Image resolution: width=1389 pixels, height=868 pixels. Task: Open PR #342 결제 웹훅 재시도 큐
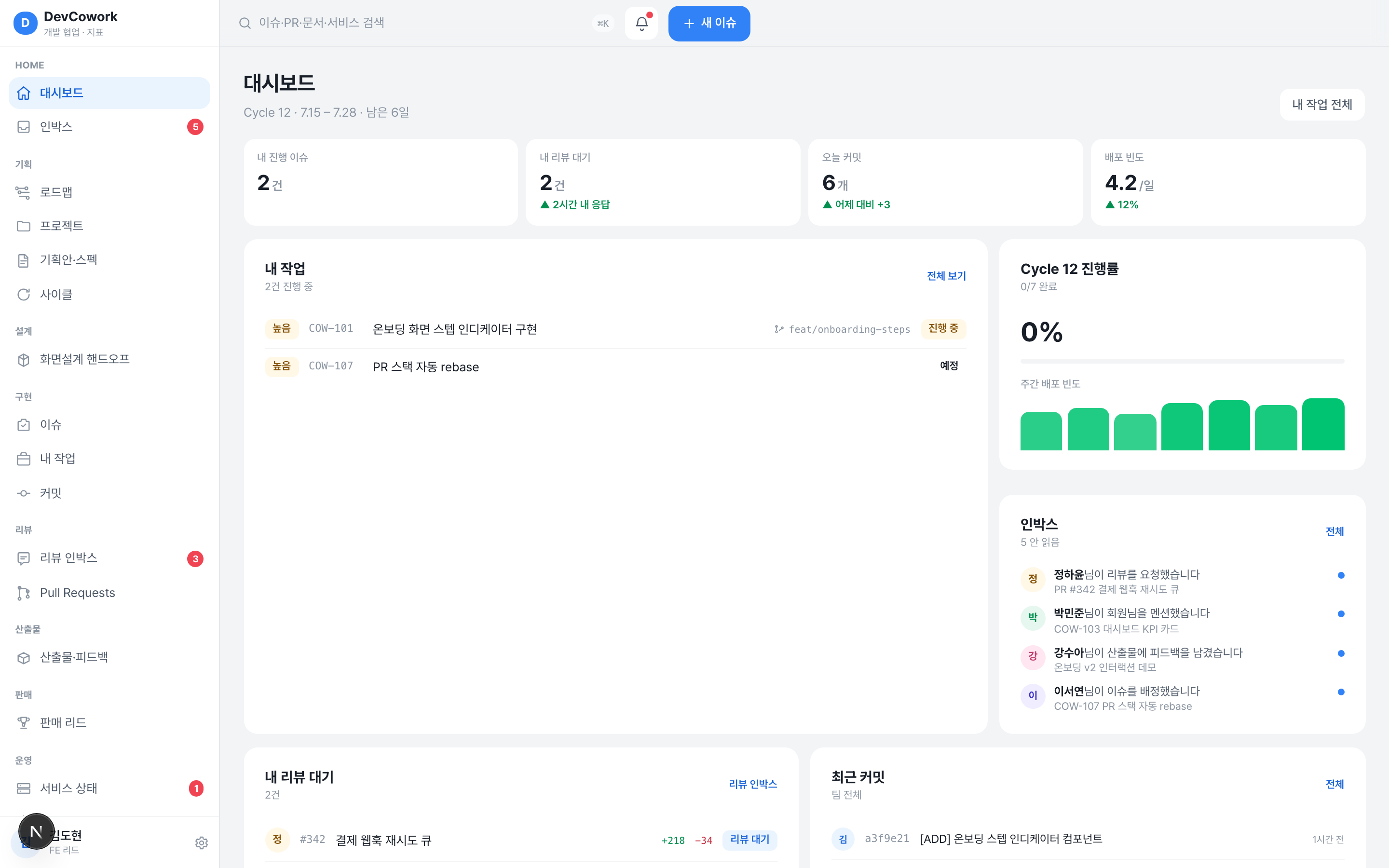(x=520, y=840)
